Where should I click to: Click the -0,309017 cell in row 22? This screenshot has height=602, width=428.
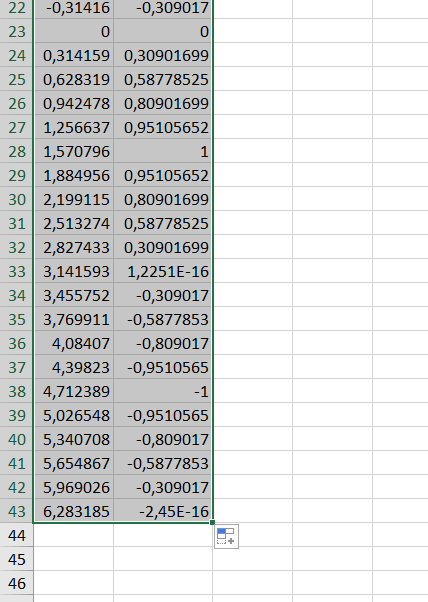tap(163, 8)
